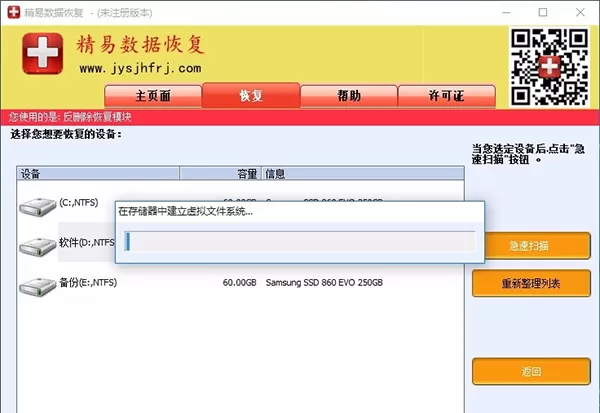This screenshot has height=413, width=600.
Task: Open the 主页面 tab
Action: (x=153, y=96)
